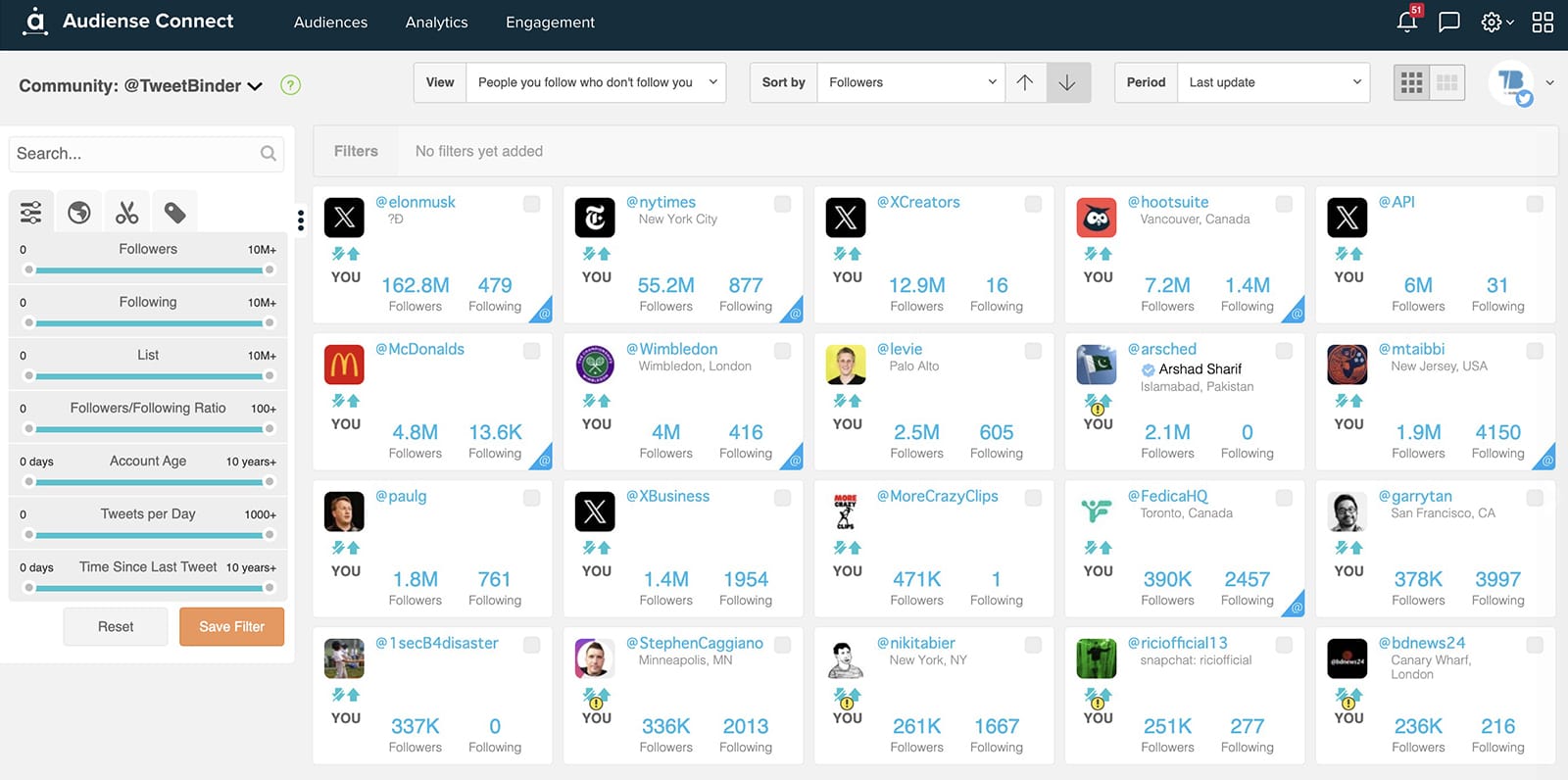Click the Following slider right handle
Image resolution: width=1568 pixels, height=780 pixels.
coord(269,322)
